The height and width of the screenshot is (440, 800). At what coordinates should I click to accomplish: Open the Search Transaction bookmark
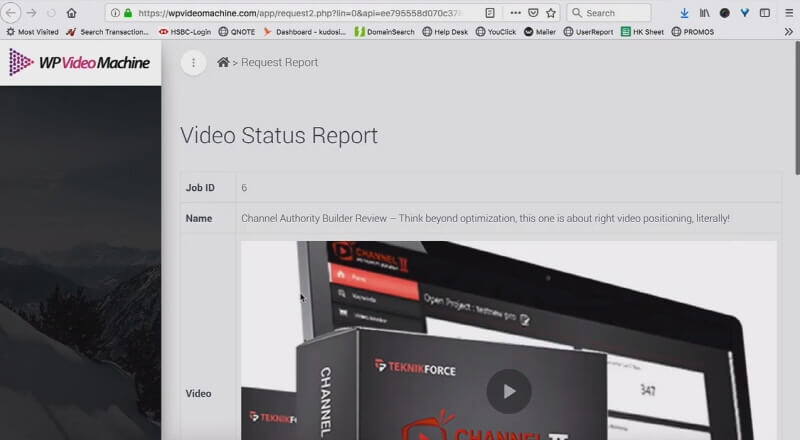click(x=108, y=32)
